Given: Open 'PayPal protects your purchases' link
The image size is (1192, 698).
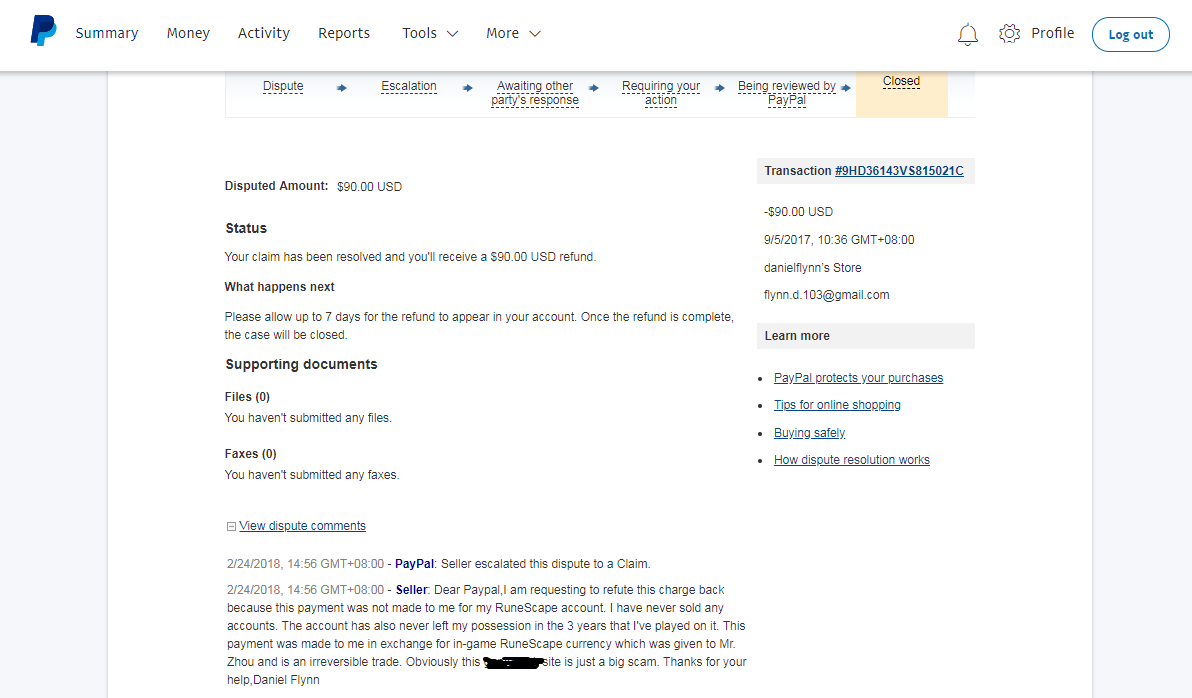Looking at the screenshot, I should 858,378.
